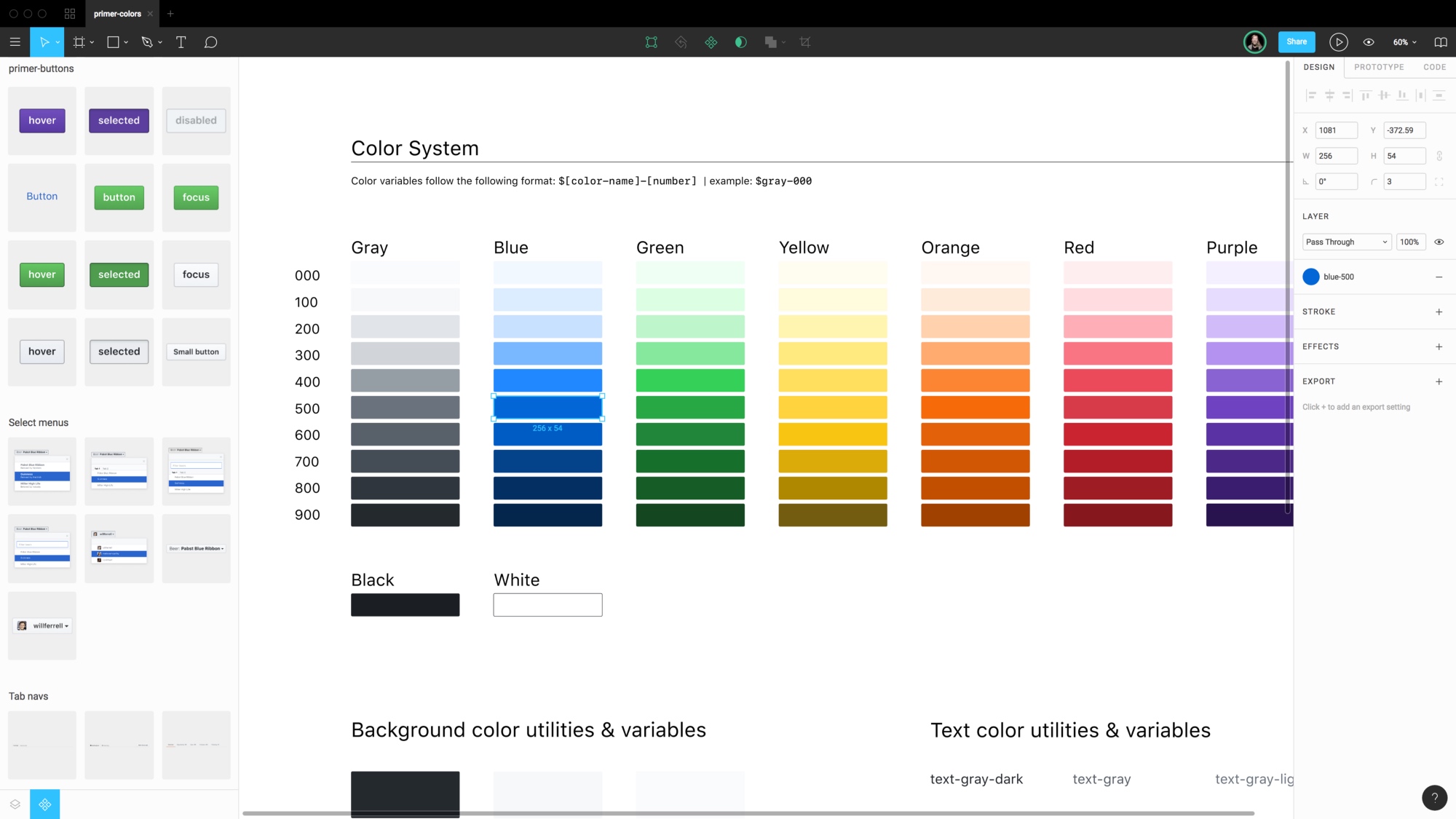
Task: Click the blue Share button
Action: tap(1297, 41)
